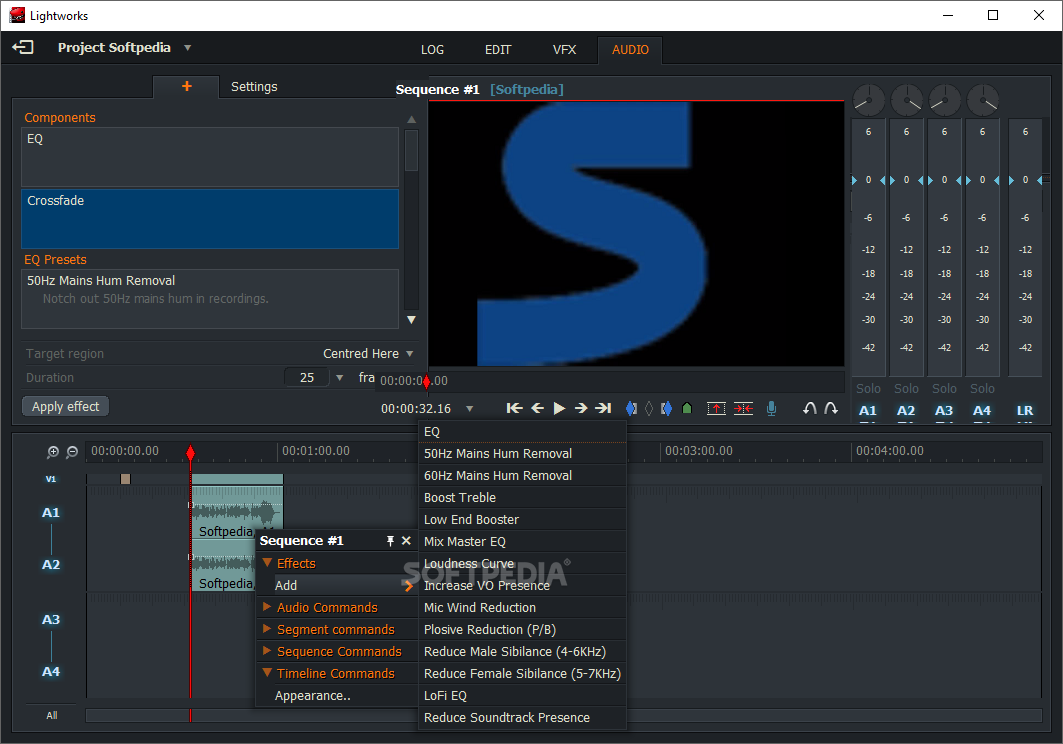Click the voice-over microphone icon
This screenshot has height=744, width=1063.
pos(771,408)
